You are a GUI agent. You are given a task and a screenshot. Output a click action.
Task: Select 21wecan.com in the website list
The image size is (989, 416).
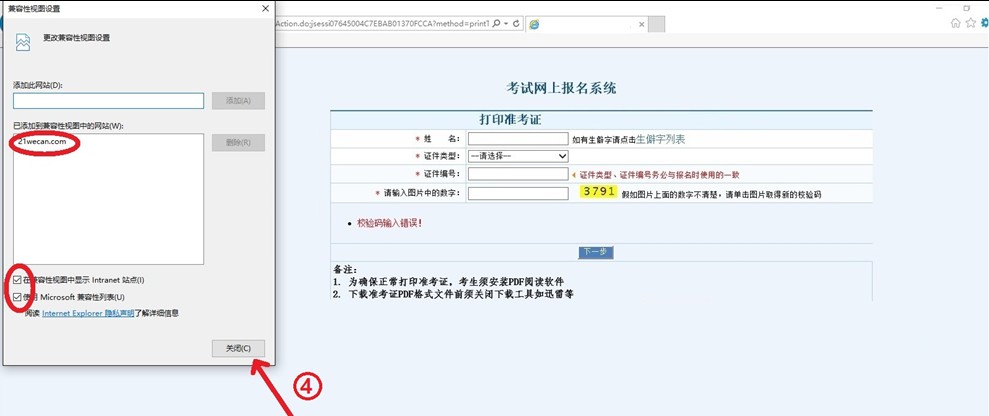(x=43, y=142)
